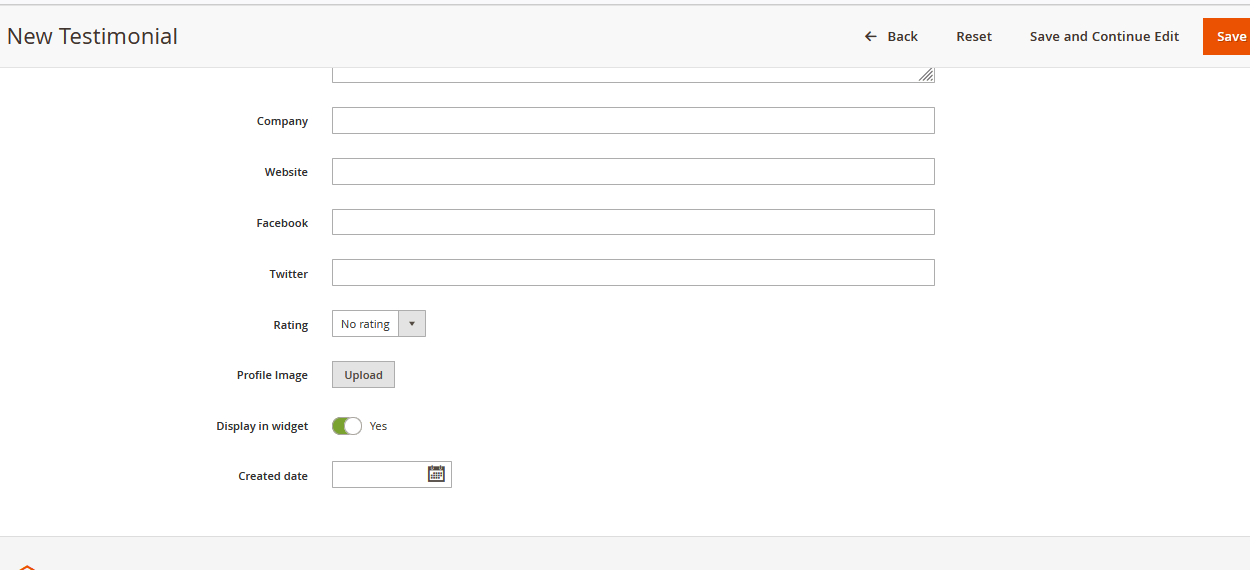Toggle the Display in widget switch
Screen dimensions: 1250x570
pyautogui.click(x=347, y=426)
